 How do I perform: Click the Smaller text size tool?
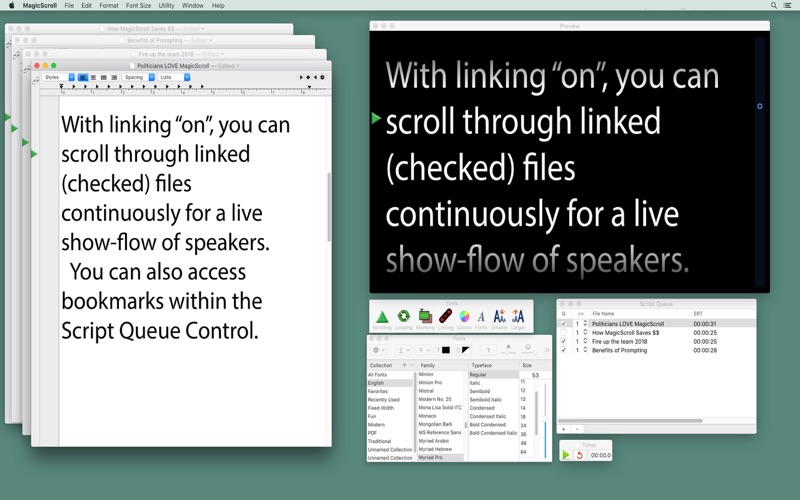[499, 316]
